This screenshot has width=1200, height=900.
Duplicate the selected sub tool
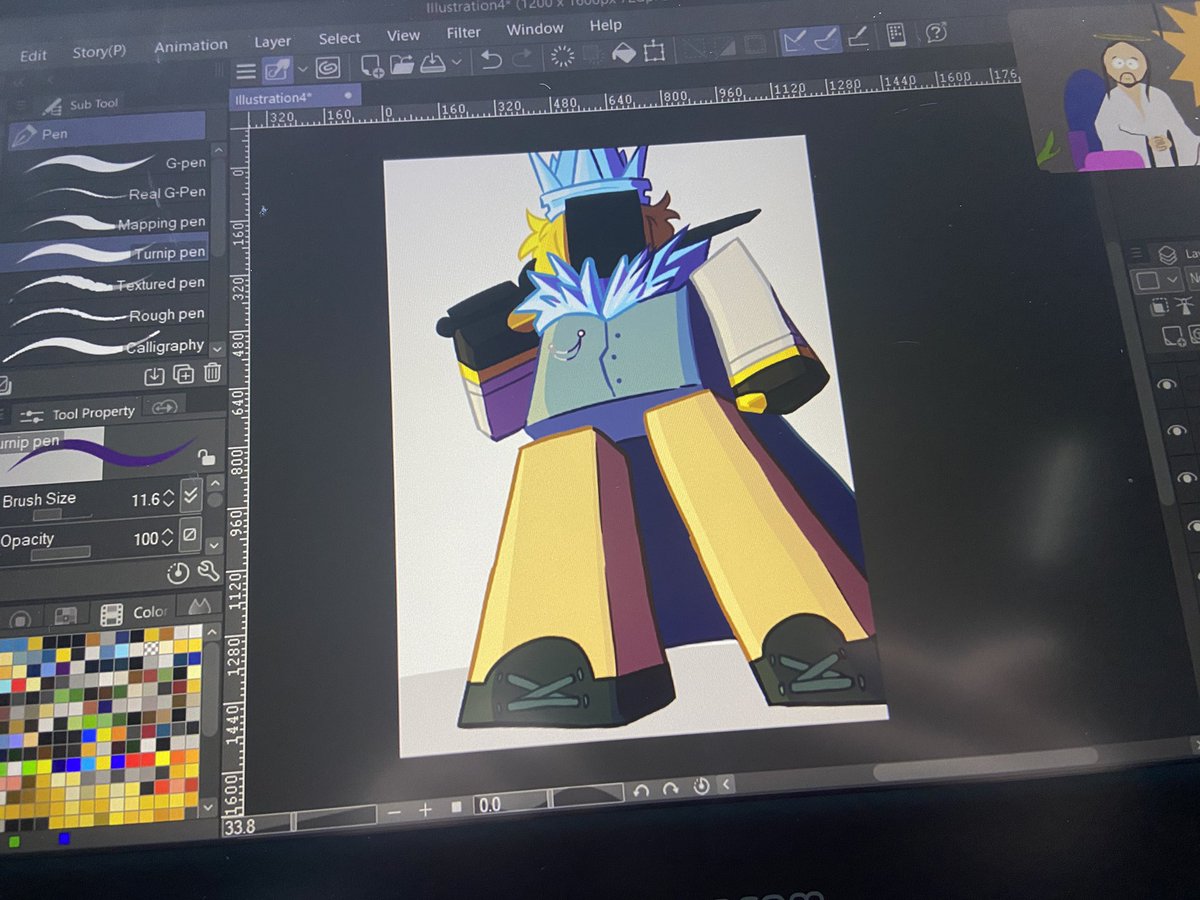(x=184, y=375)
